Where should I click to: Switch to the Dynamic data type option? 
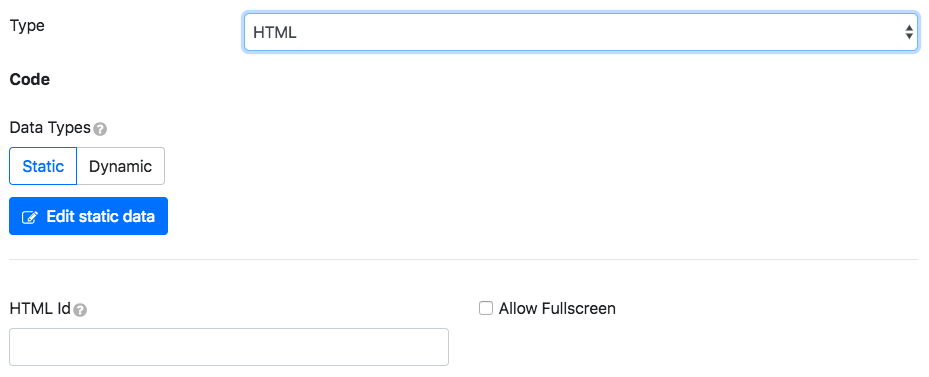[120, 166]
